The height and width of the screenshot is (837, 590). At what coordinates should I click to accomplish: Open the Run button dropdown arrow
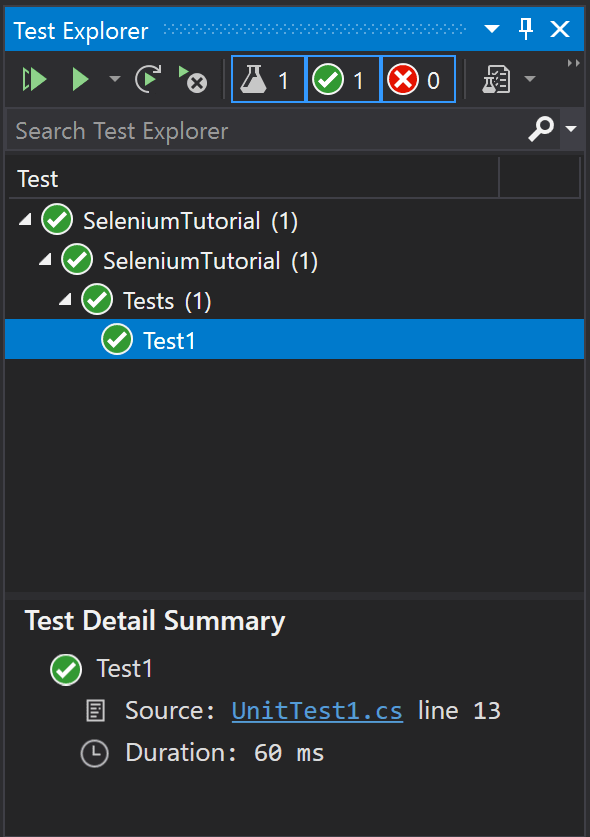click(x=113, y=79)
